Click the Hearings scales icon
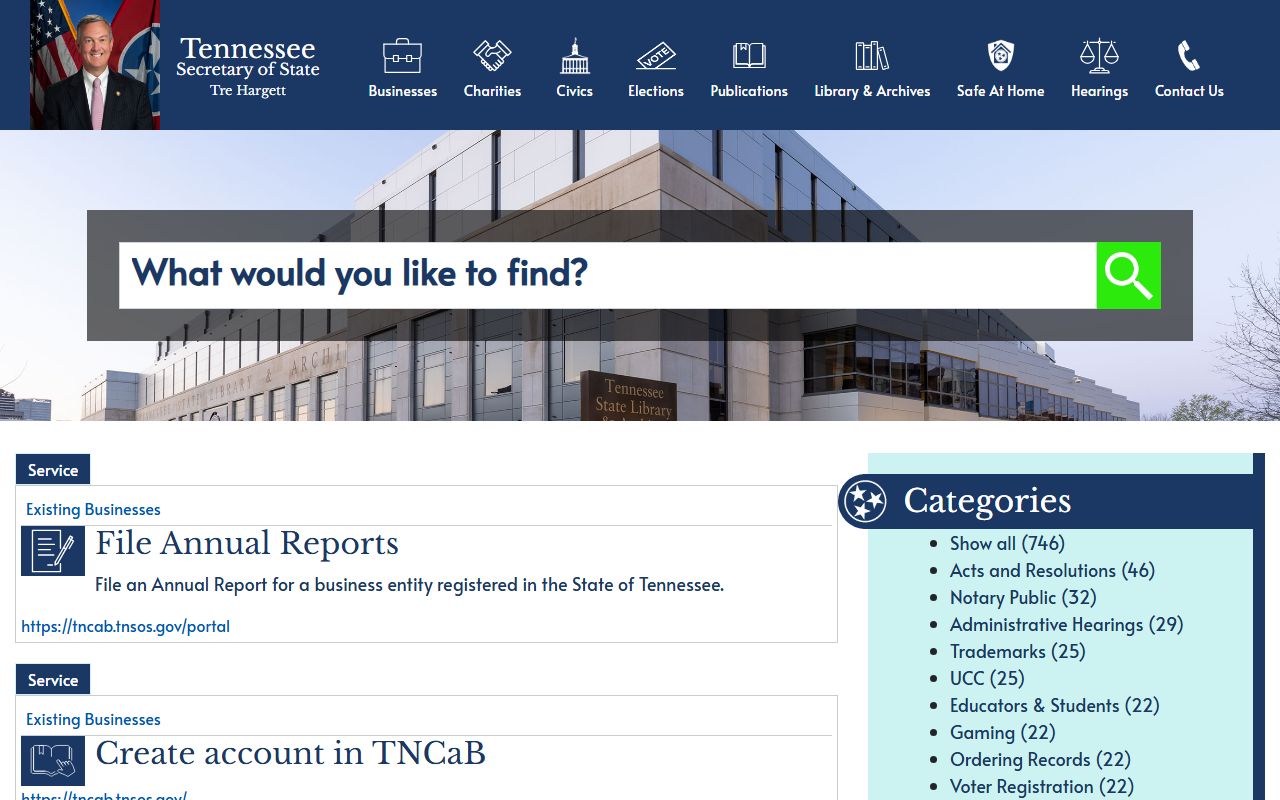The width and height of the screenshot is (1280, 800). pos(1099,56)
